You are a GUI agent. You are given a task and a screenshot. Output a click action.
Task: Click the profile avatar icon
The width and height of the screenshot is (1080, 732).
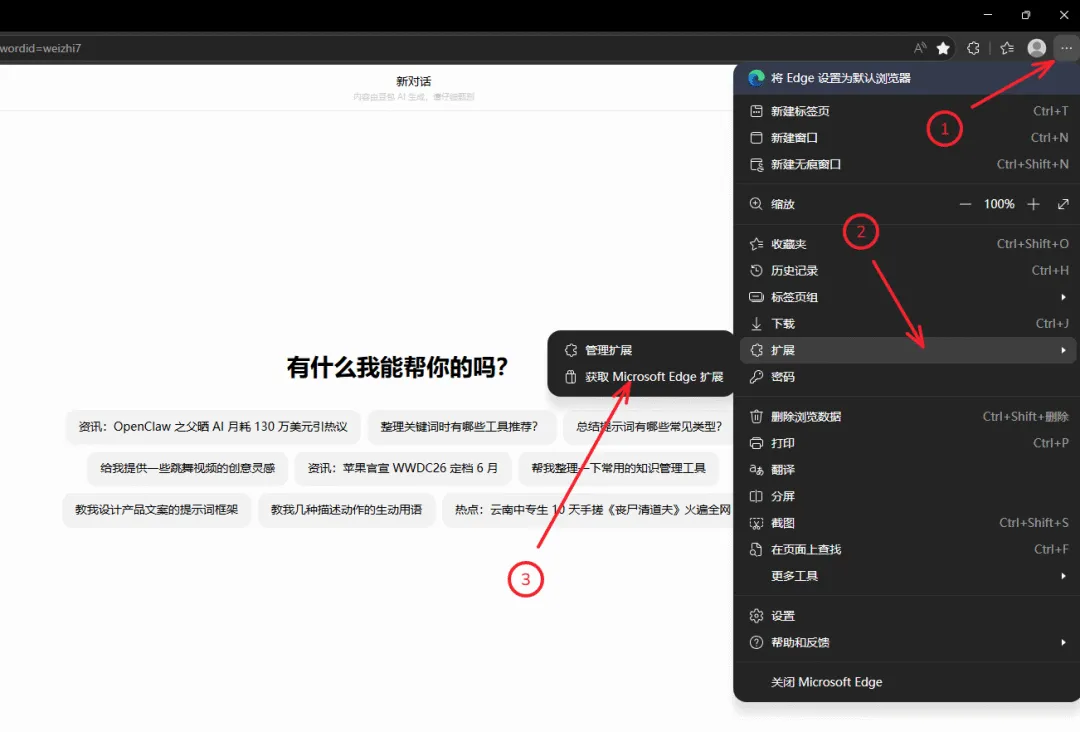click(1037, 48)
